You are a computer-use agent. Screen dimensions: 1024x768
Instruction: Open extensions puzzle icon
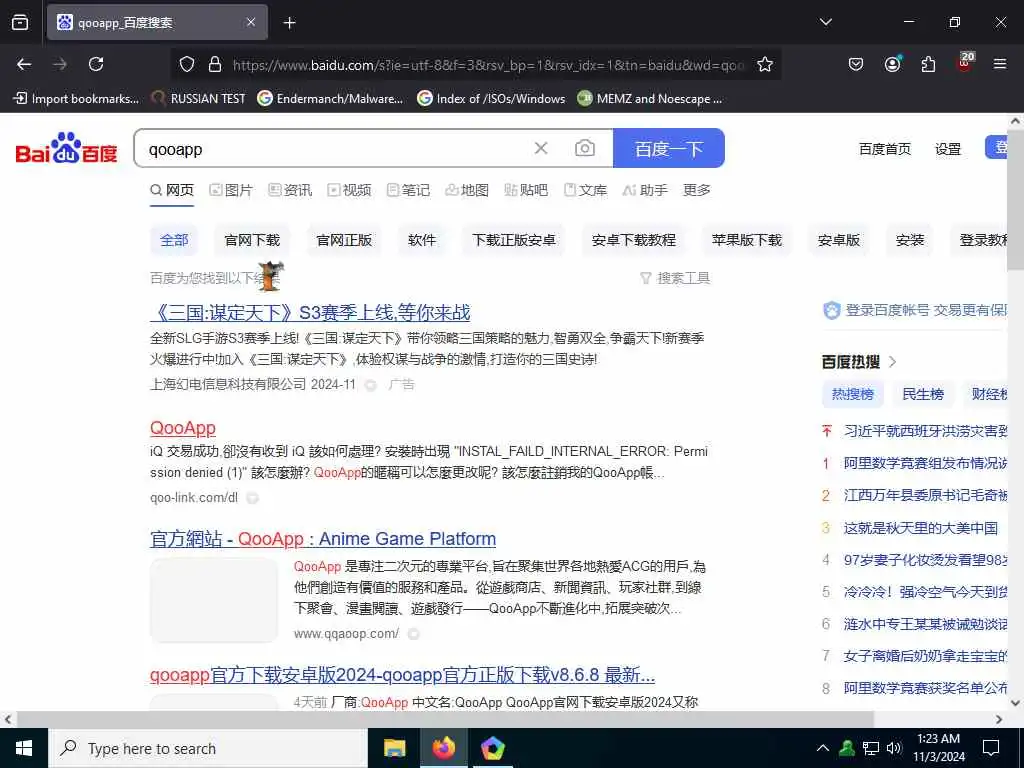point(928,64)
